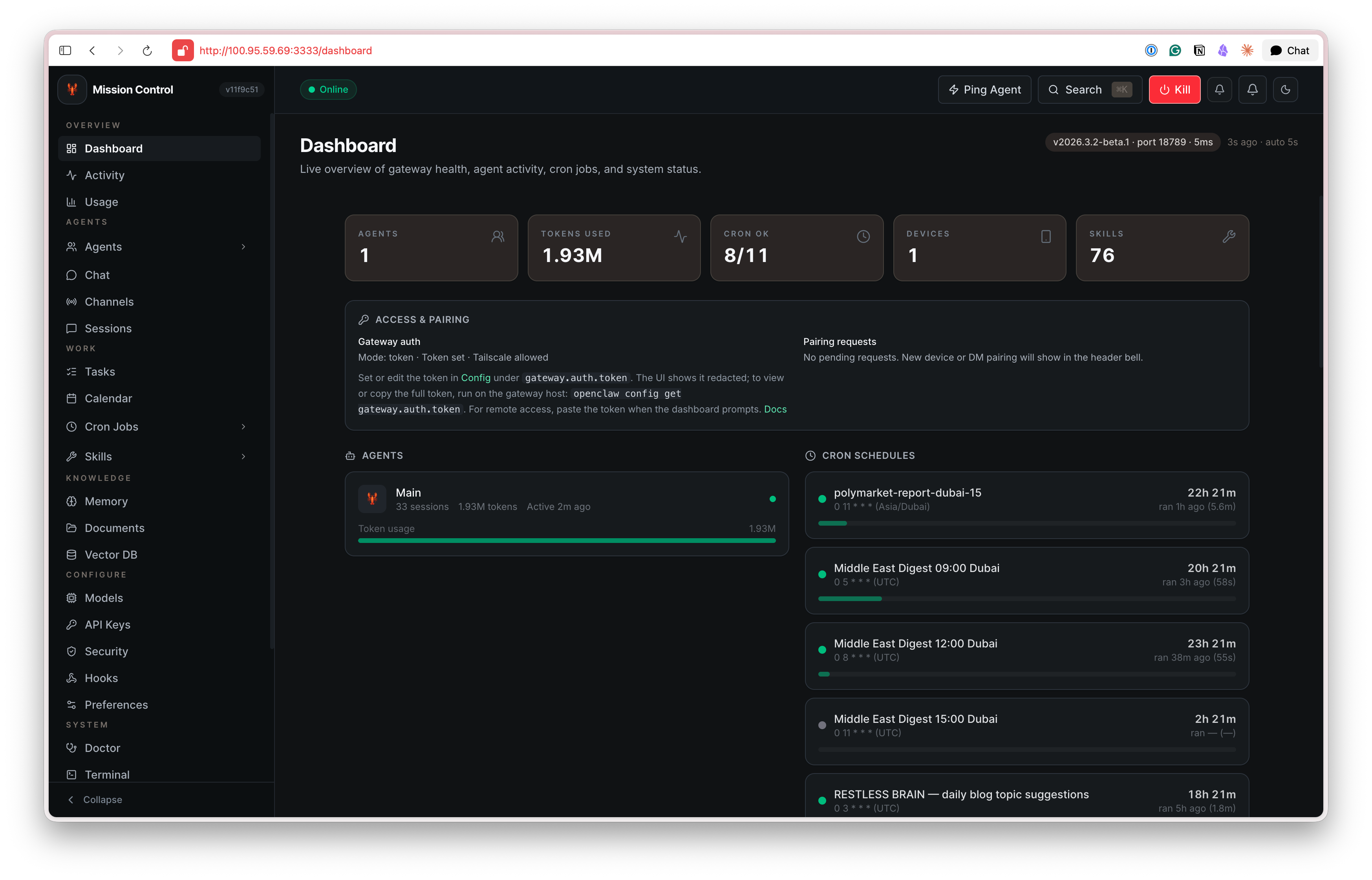Click the browser reload icon
Image resolution: width=1372 pixels, height=880 pixels.
click(x=147, y=50)
